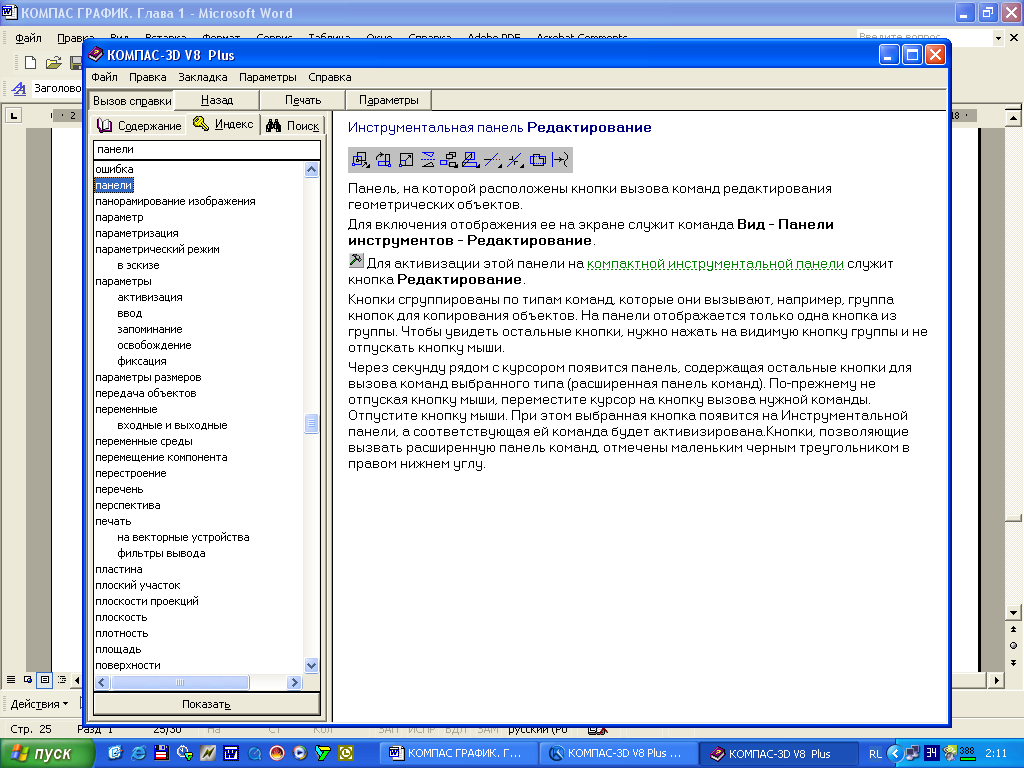Go back with the Назад button
Viewport: 1024px width, 768px height.
coord(217,100)
